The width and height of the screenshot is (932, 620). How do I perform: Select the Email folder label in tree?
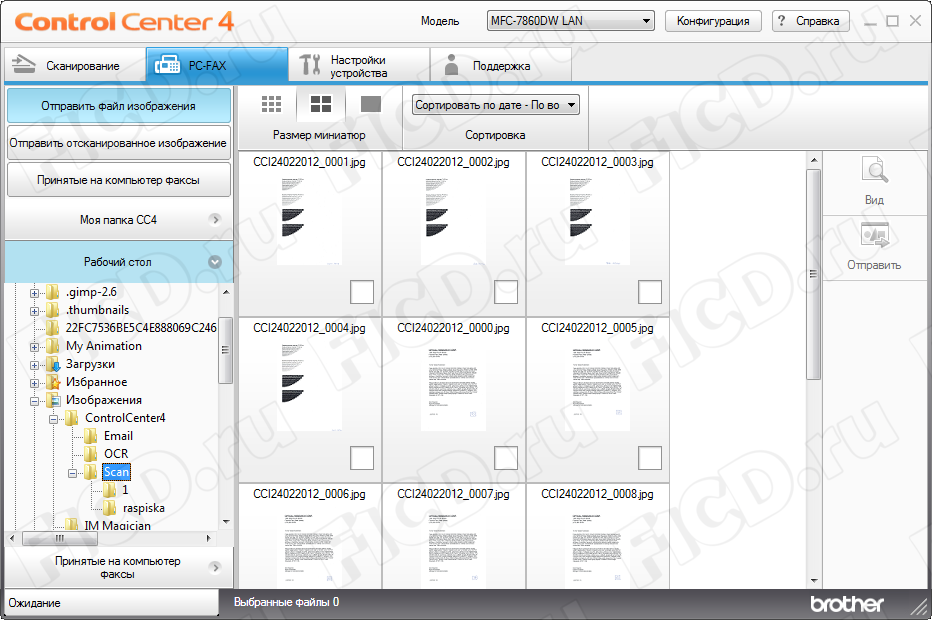118,436
